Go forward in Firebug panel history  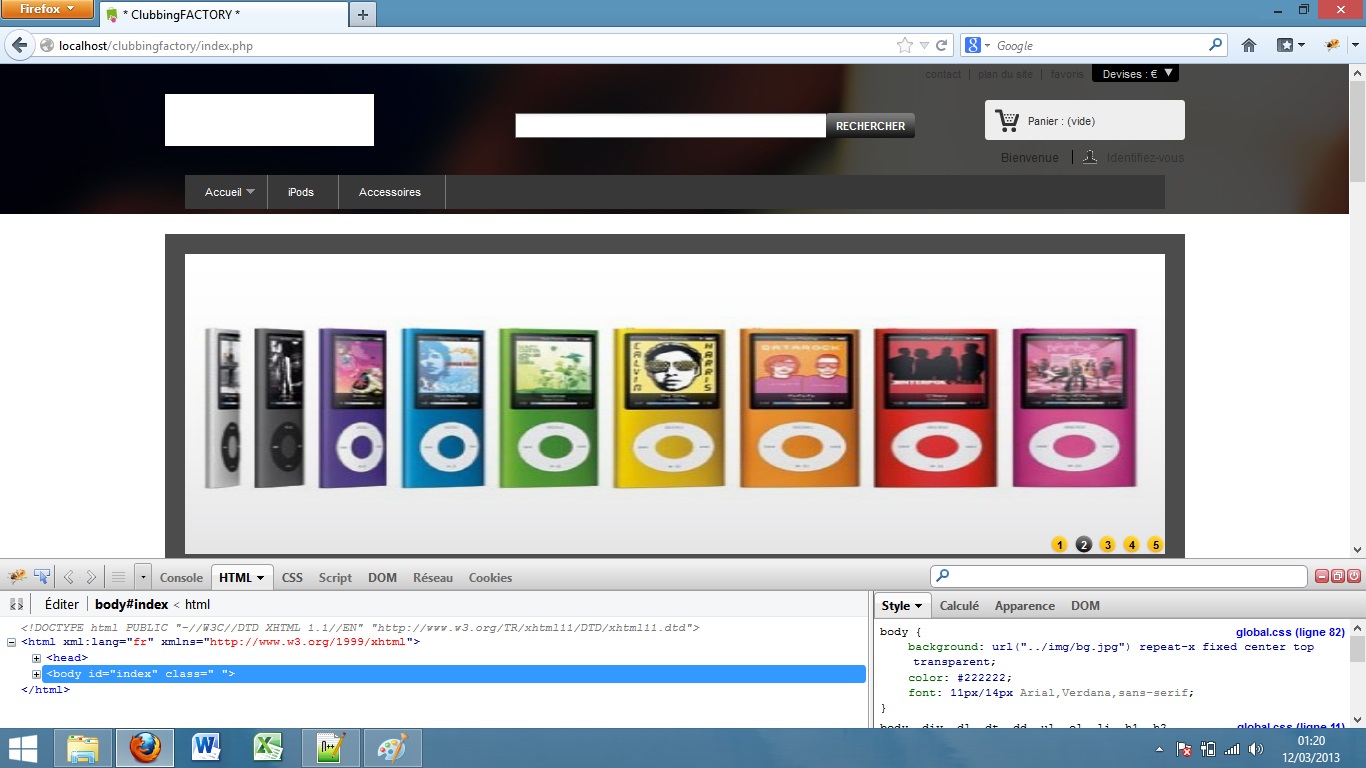coord(91,577)
